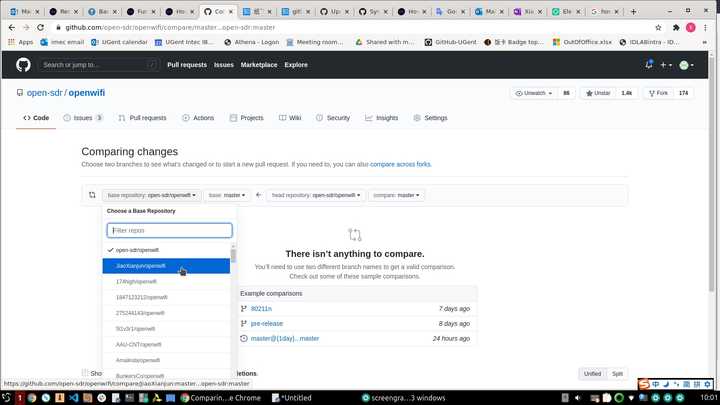Switch to the Wiki tab
The height and width of the screenshot is (405, 720).
pos(290,118)
